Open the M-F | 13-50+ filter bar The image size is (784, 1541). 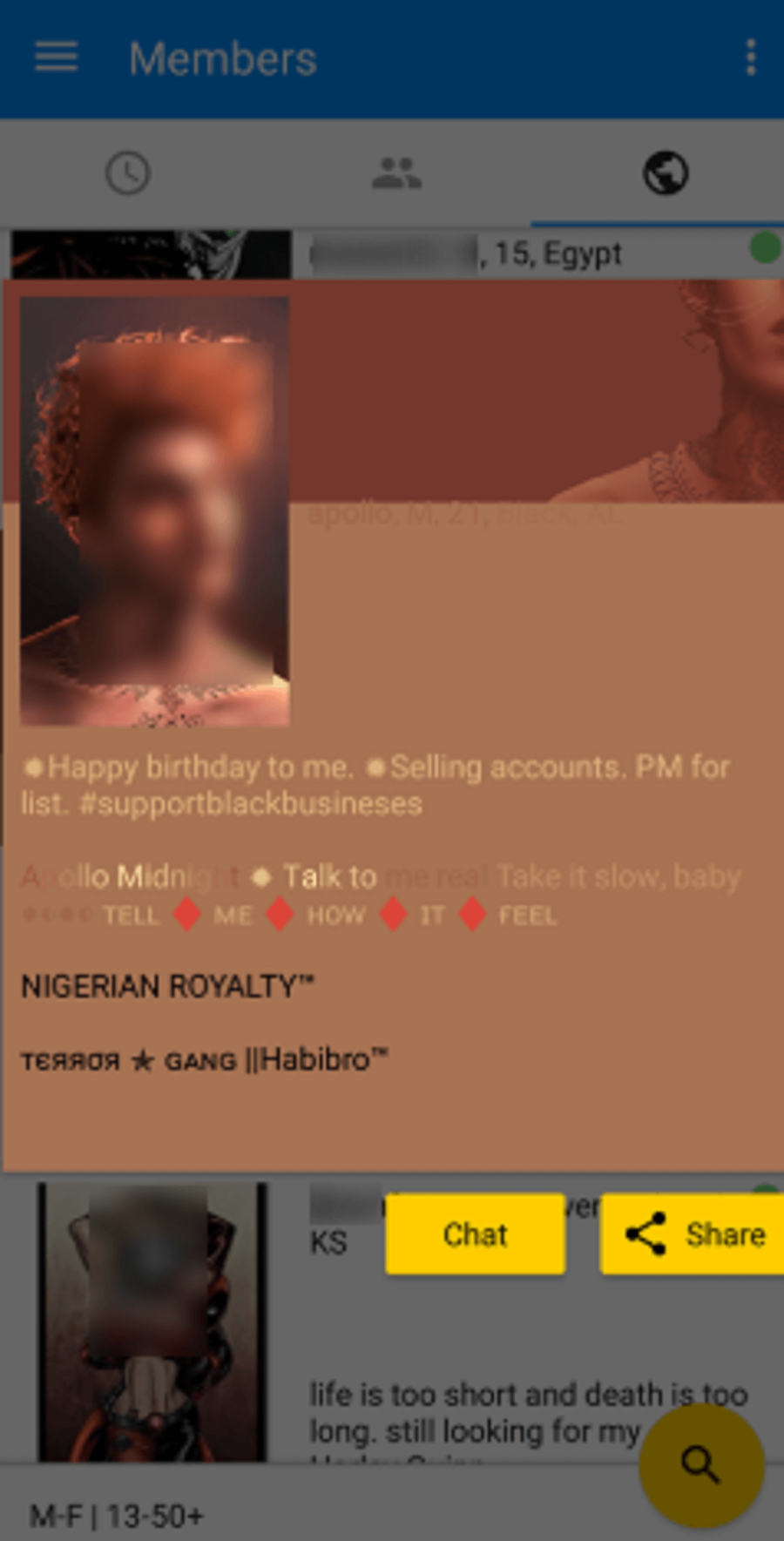117,1517
